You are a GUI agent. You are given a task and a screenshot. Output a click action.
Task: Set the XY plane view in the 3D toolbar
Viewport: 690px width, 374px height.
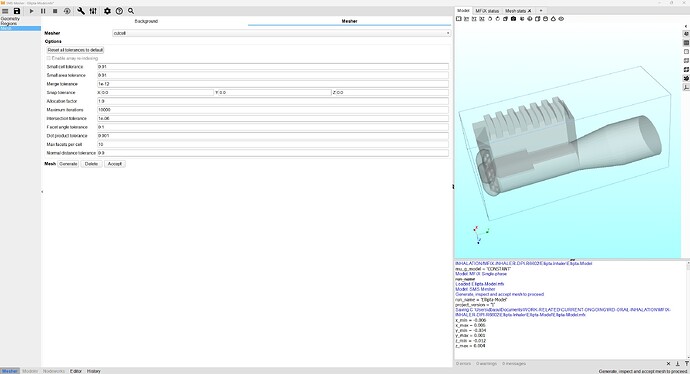click(466, 19)
